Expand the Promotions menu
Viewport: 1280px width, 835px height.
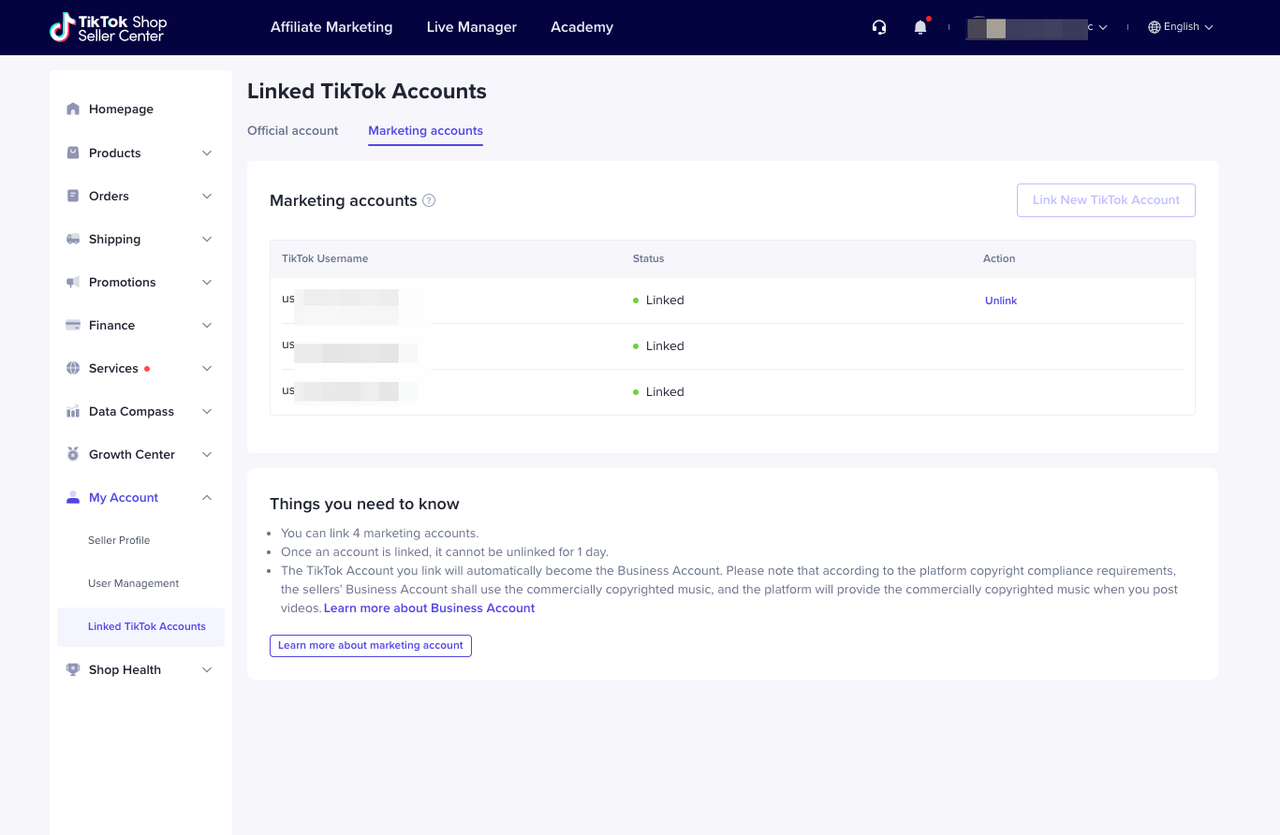207,282
